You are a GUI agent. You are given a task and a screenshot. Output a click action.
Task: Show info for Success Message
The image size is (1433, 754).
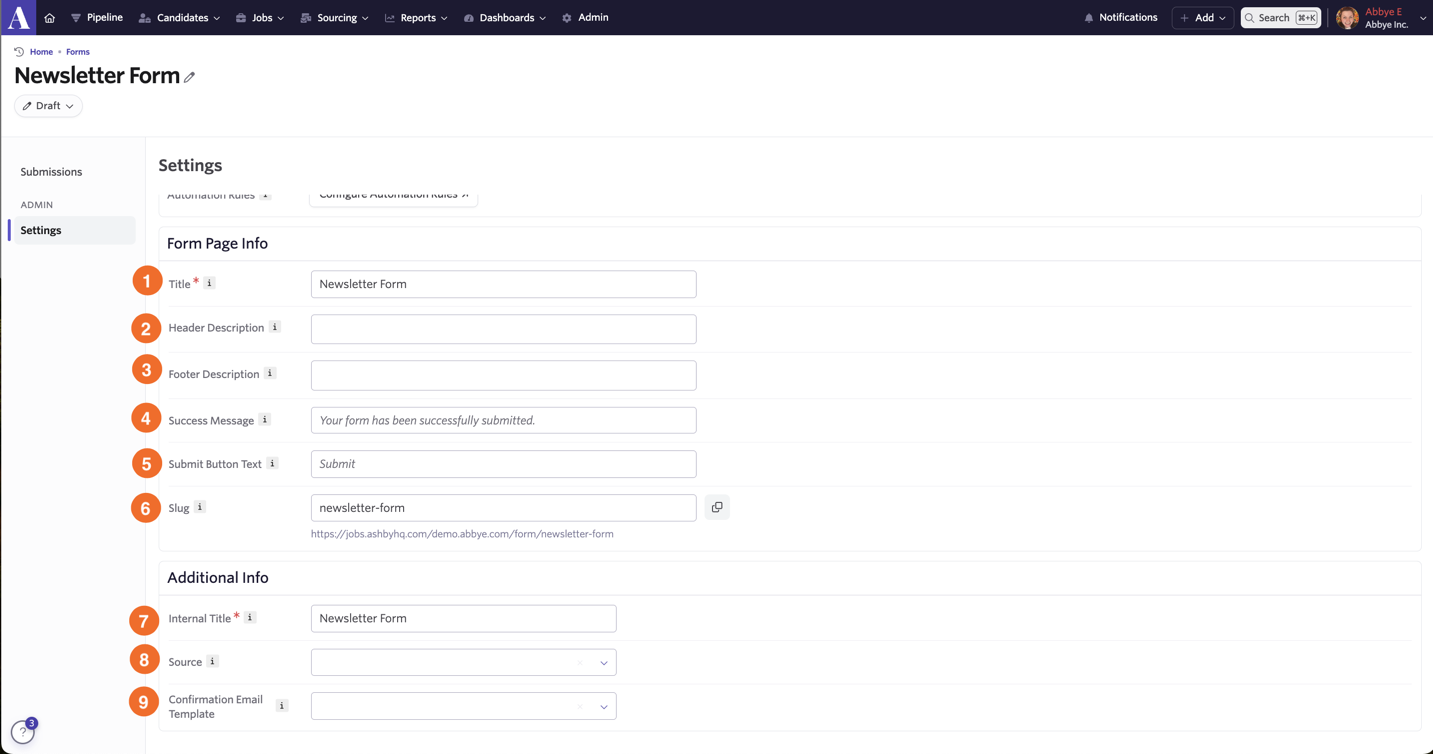tap(265, 420)
